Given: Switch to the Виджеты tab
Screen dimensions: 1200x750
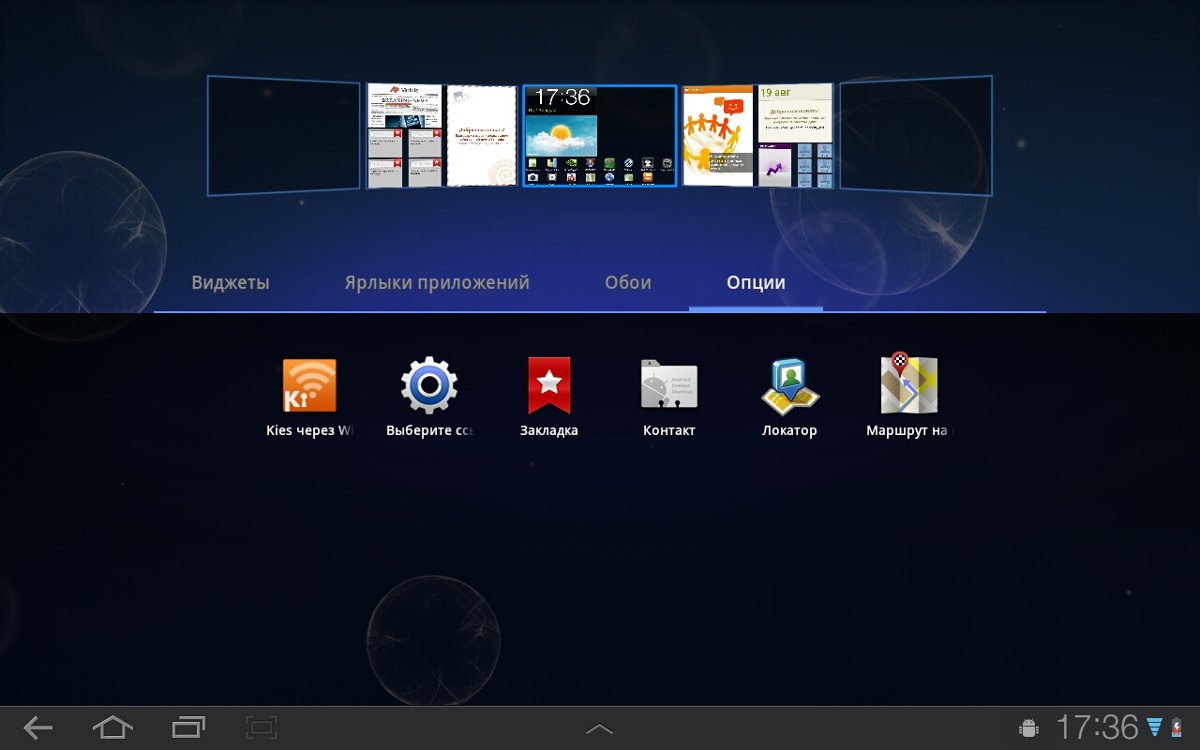Looking at the screenshot, I should coord(231,283).
